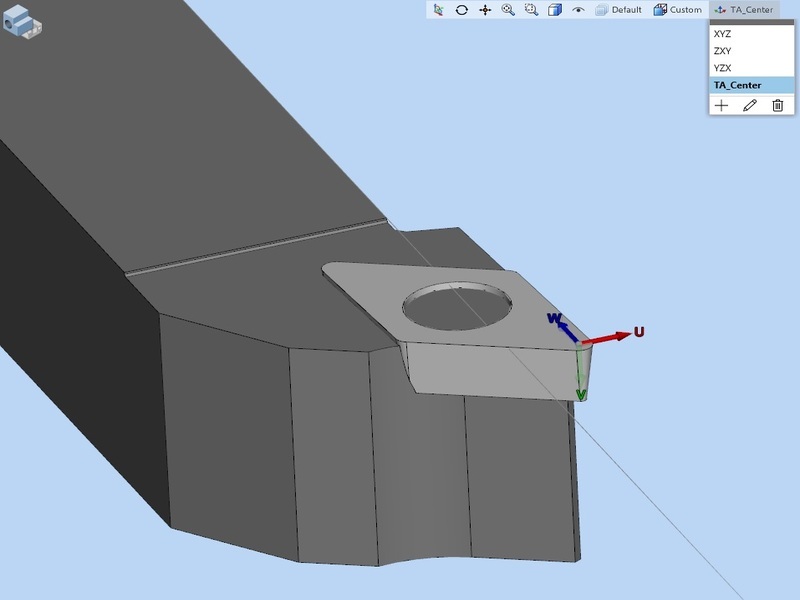
Task: Select the zoom window tool
Action: pos(531,10)
